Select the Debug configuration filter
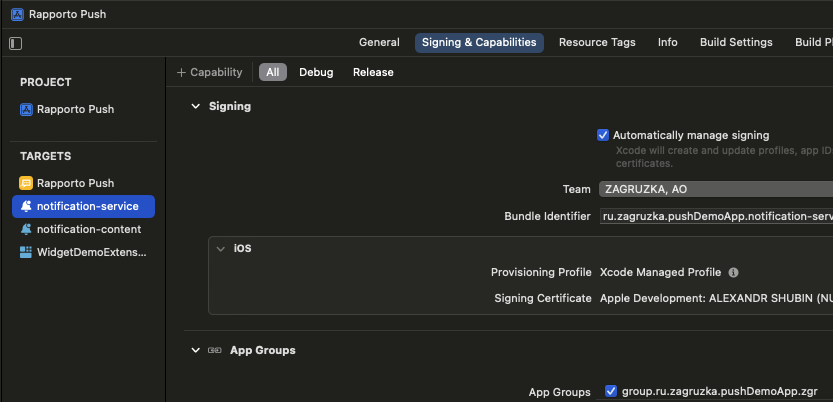 pos(316,72)
